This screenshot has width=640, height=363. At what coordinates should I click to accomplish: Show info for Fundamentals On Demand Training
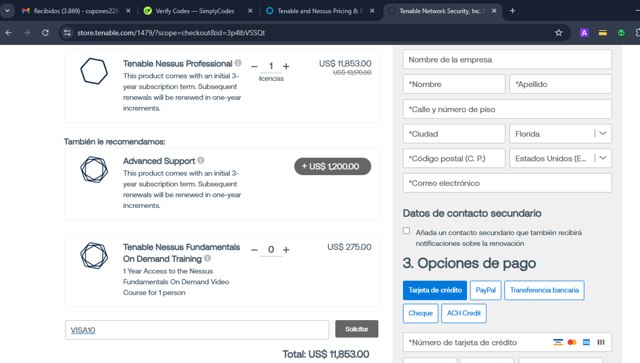pos(207,258)
